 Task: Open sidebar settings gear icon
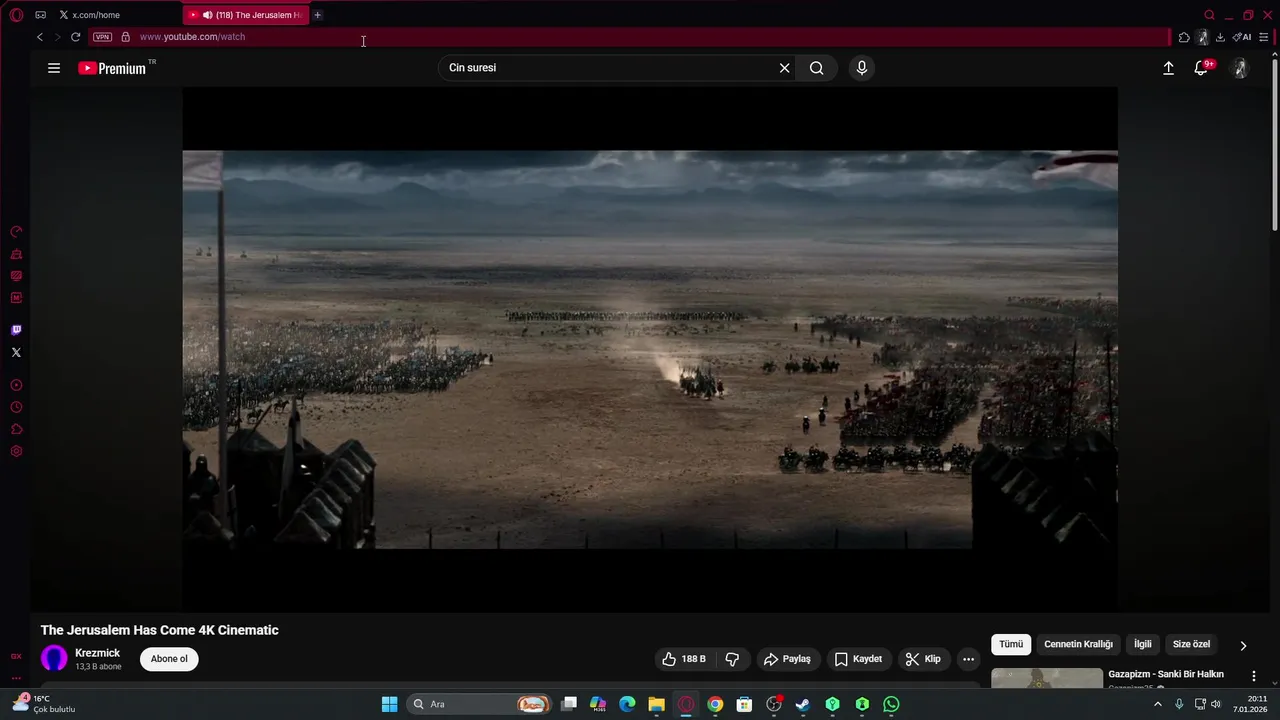(16, 451)
